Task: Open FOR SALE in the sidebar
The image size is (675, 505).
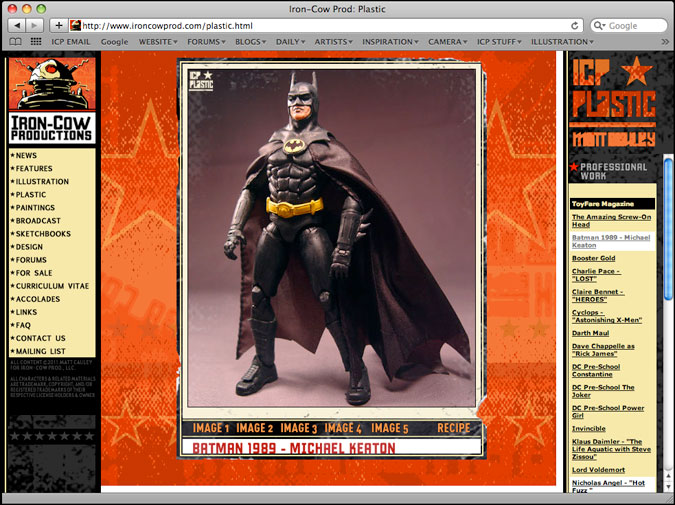Action: [x=34, y=273]
